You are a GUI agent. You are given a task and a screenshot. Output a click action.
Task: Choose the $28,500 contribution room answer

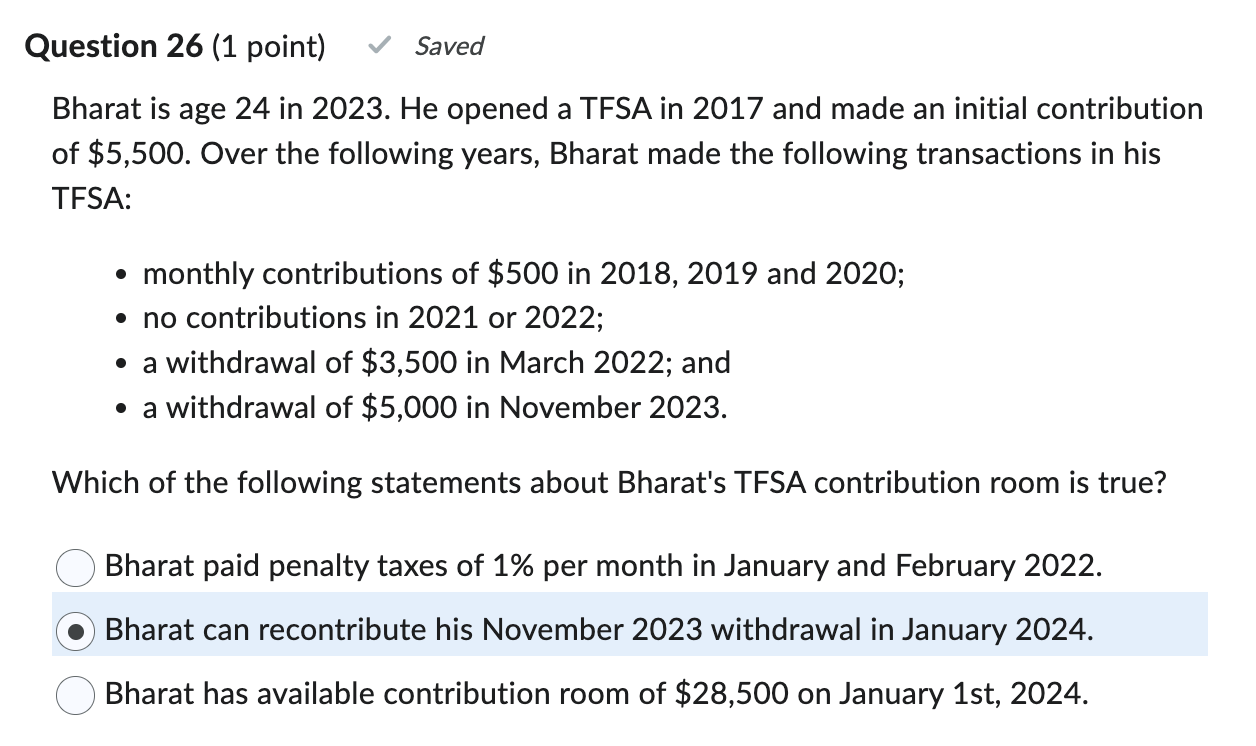click(x=600, y=695)
